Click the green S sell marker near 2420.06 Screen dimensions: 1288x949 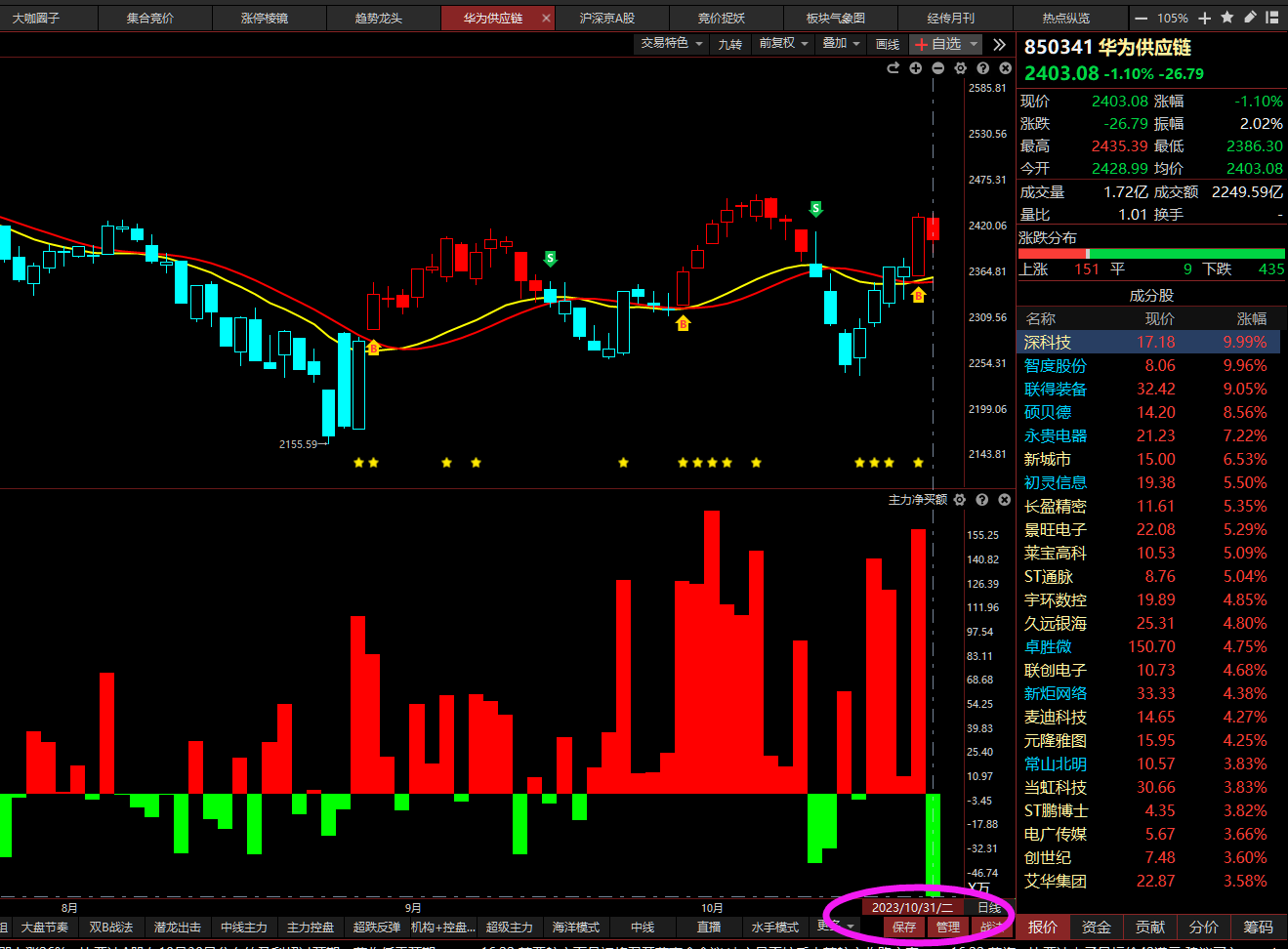pyautogui.click(x=815, y=209)
